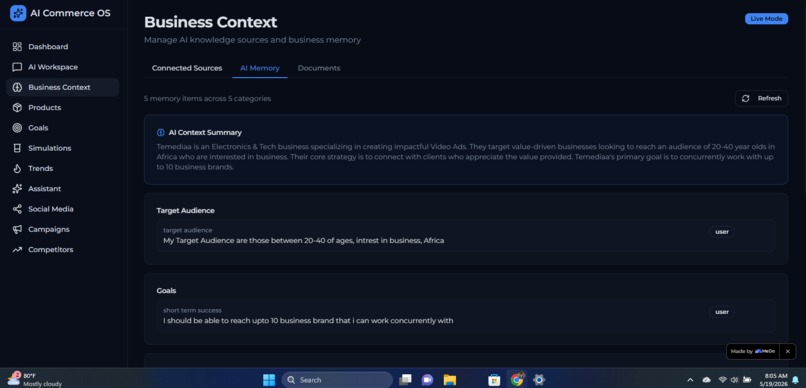Open the notification bell in tray
This screenshot has height=388, width=806.
[796, 380]
